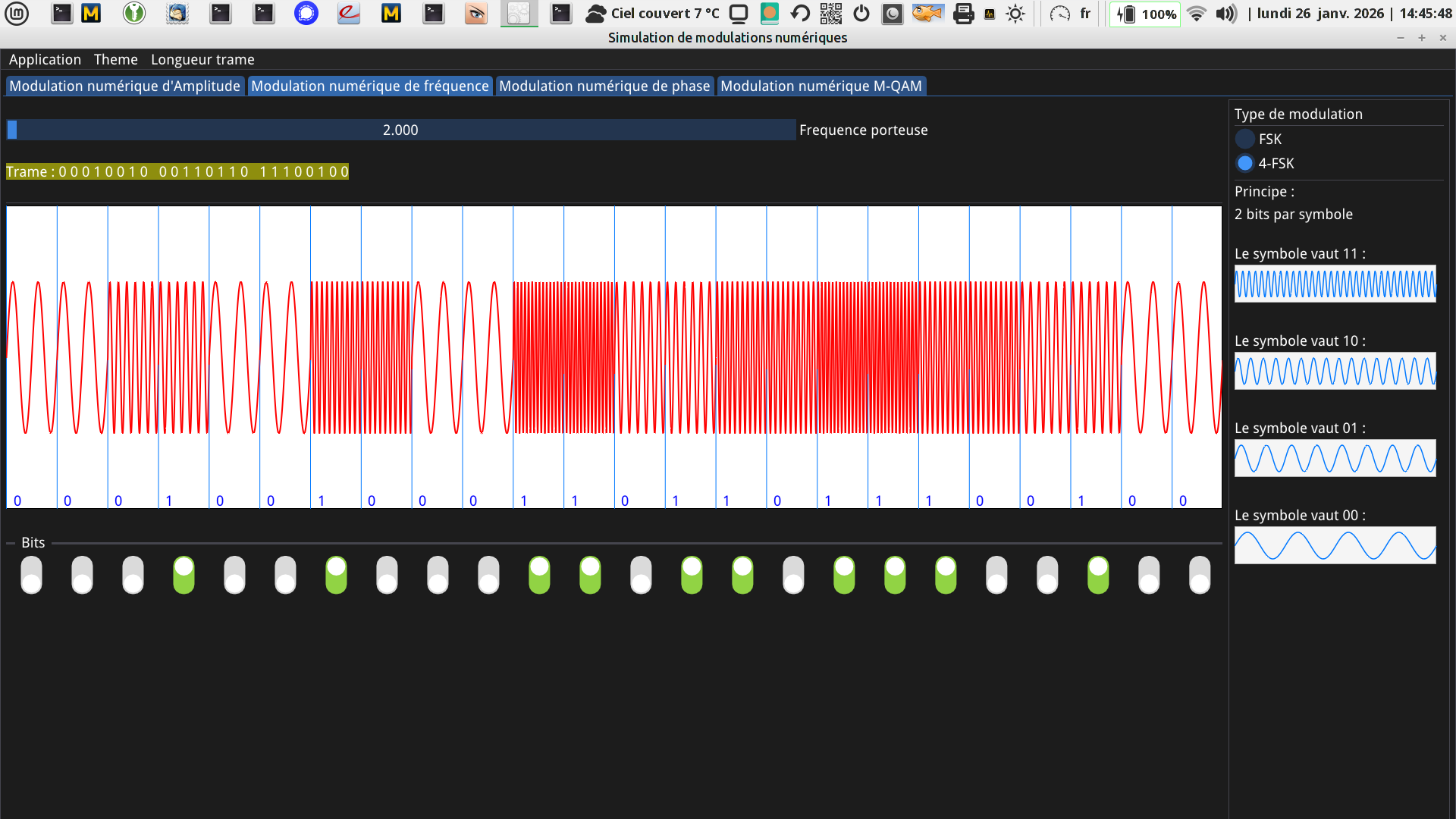The height and width of the screenshot is (819, 1456).
Task: Click the printer icon in system tray
Action: [x=963, y=13]
